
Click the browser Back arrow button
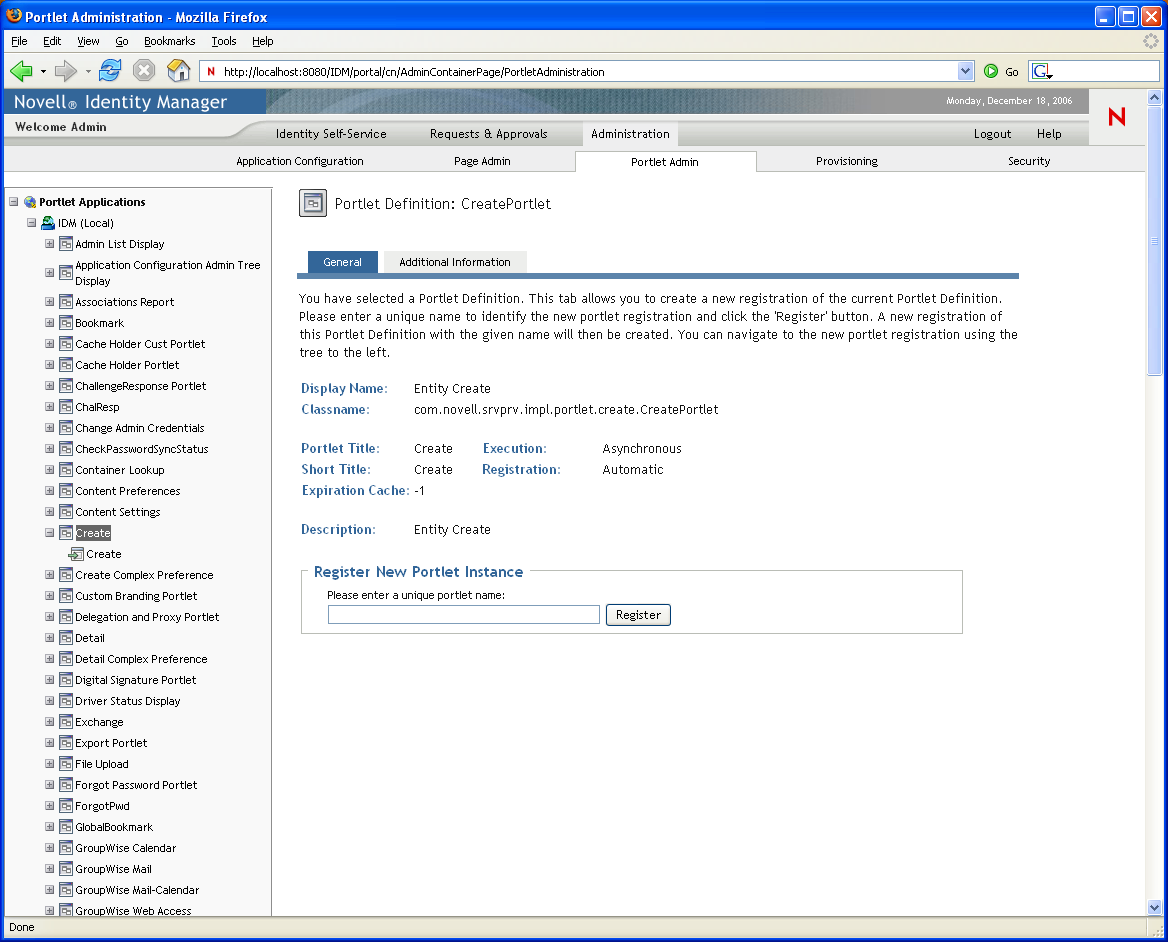coord(22,71)
